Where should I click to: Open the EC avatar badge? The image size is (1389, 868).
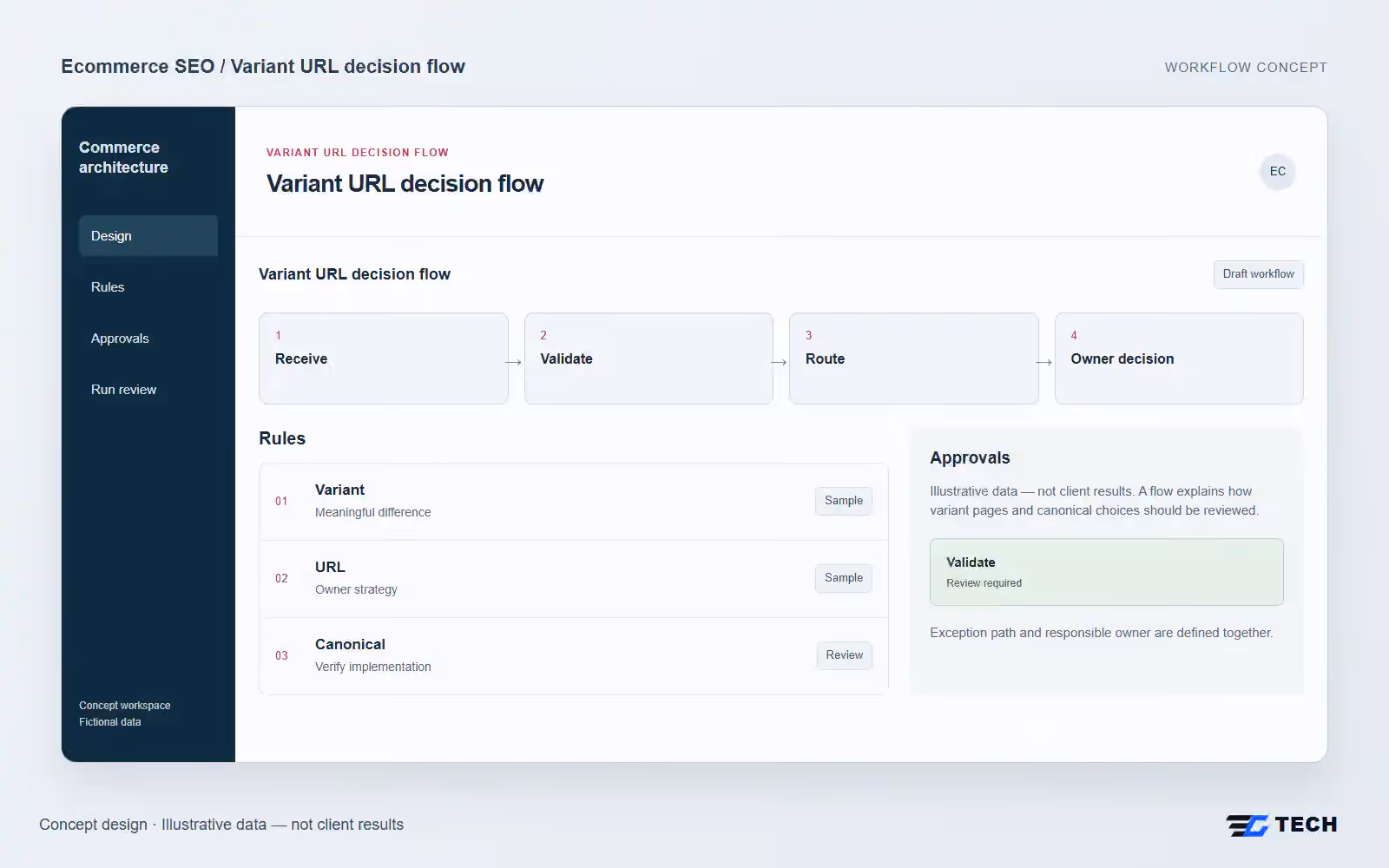1277,171
